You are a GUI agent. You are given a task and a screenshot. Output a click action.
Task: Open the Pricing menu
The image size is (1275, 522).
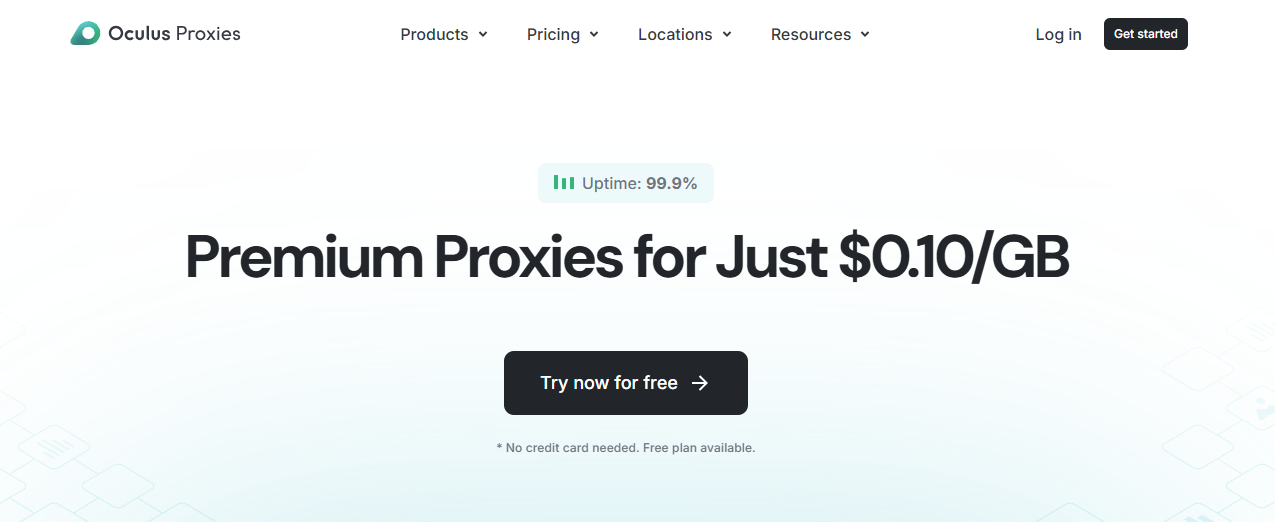pyautogui.click(x=553, y=34)
